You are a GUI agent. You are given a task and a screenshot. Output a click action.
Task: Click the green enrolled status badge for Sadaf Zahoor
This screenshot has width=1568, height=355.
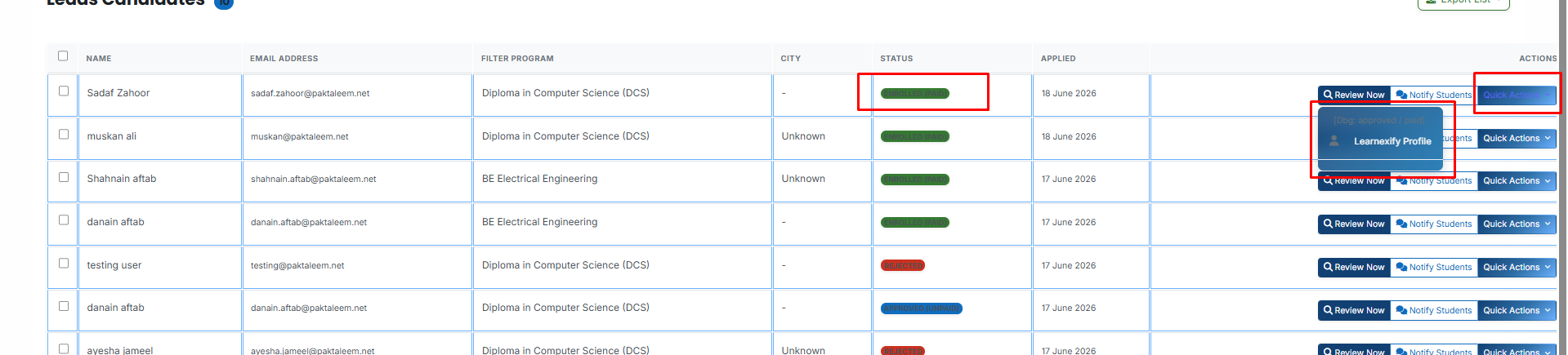point(914,94)
